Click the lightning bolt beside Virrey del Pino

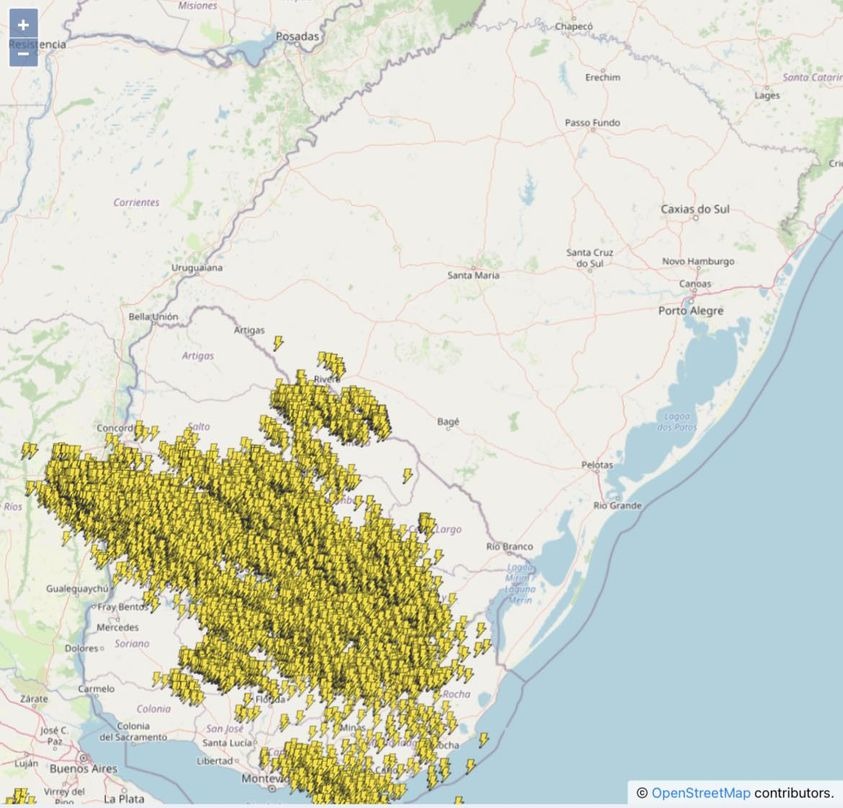point(18,797)
